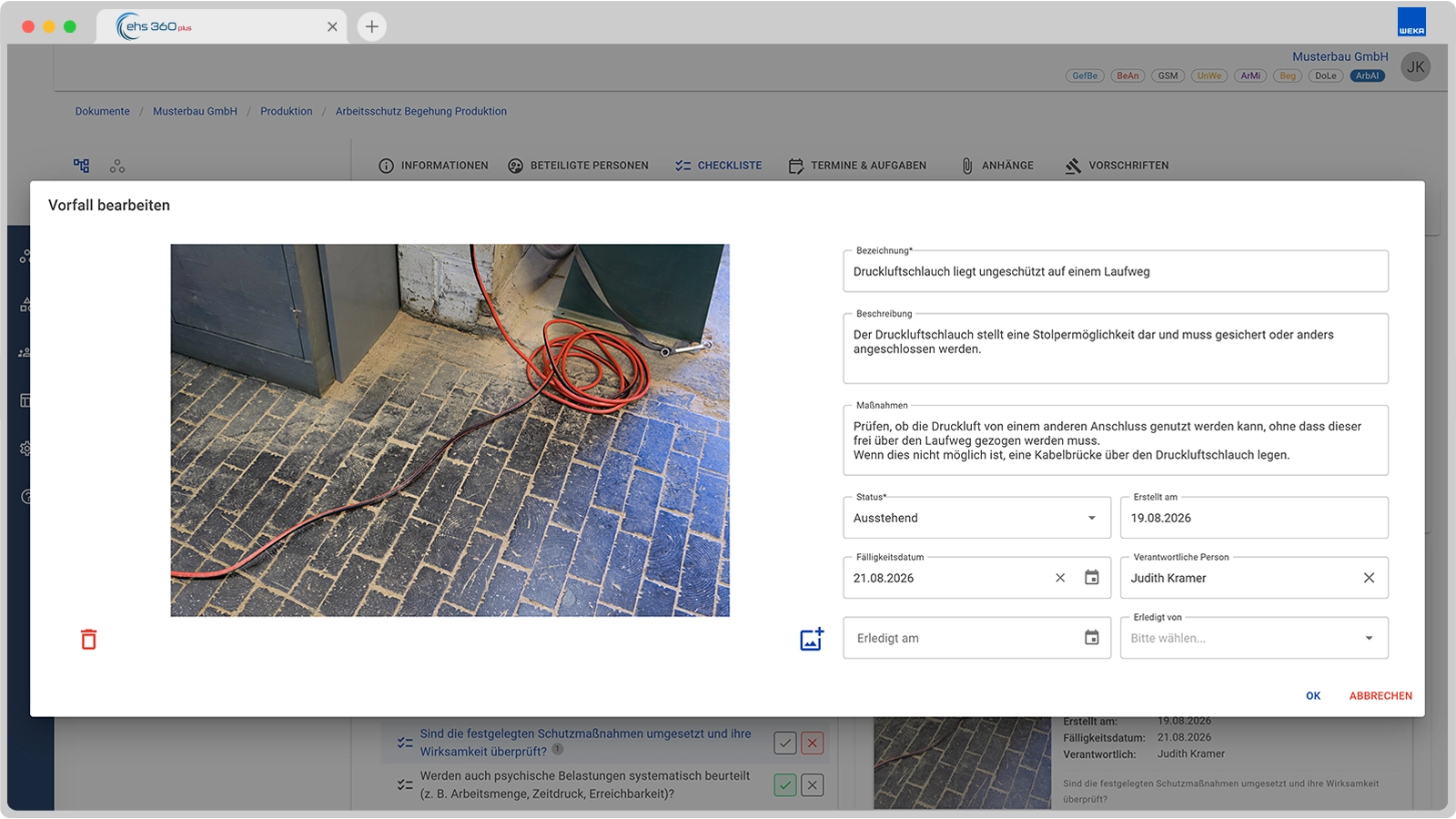Select the GSM module chip
Viewport: 1456px width, 819px height.
[x=1168, y=76]
